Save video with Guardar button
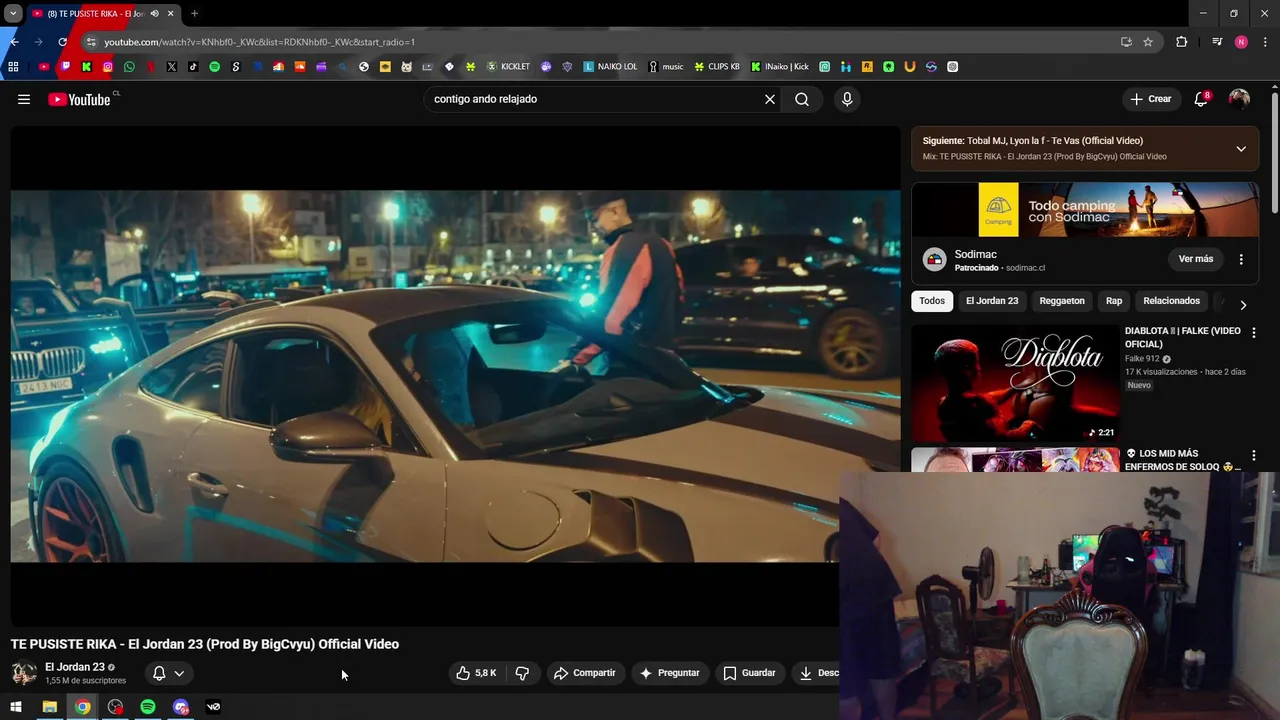Screen dimensions: 1280x720 coord(750,673)
